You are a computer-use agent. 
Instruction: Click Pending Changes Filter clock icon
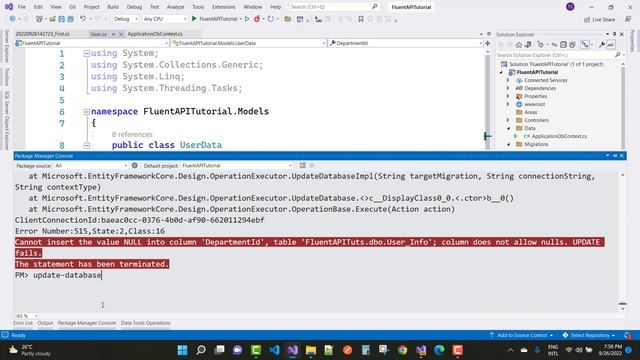pyautogui.click(x=541, y=44)
